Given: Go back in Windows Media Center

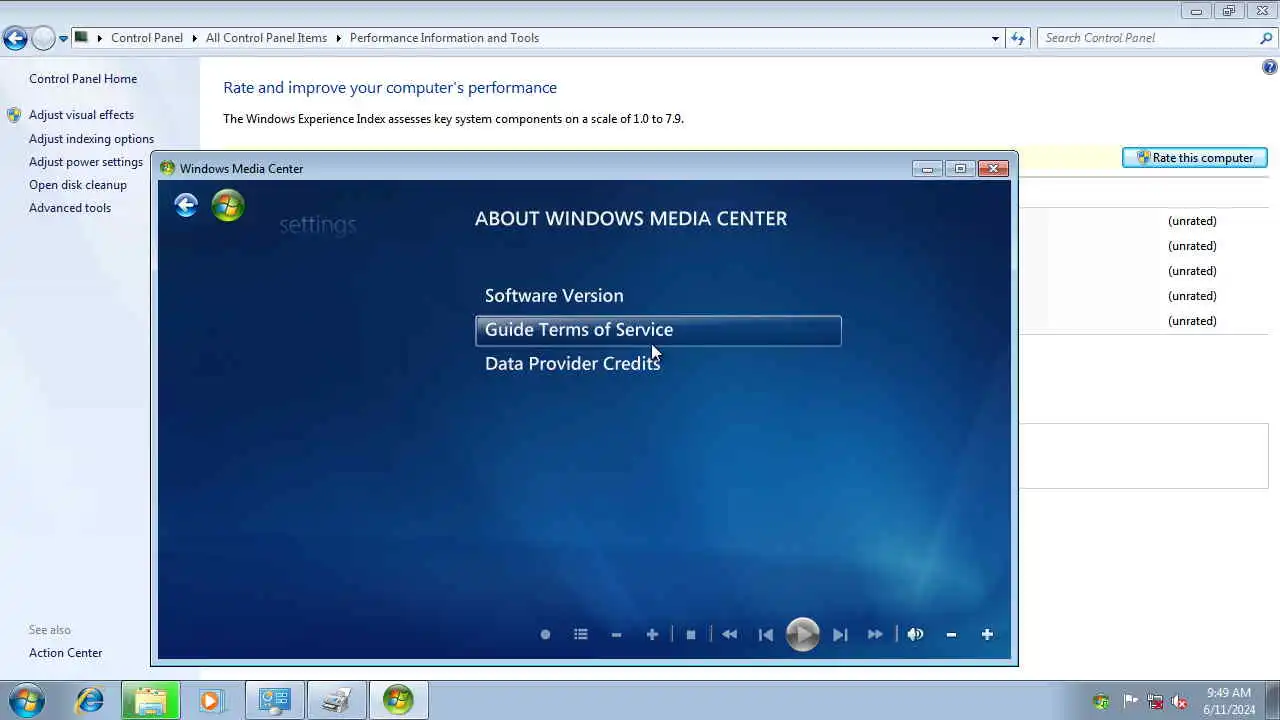Looking at the screenshot, I should click(x=186, y=205).
